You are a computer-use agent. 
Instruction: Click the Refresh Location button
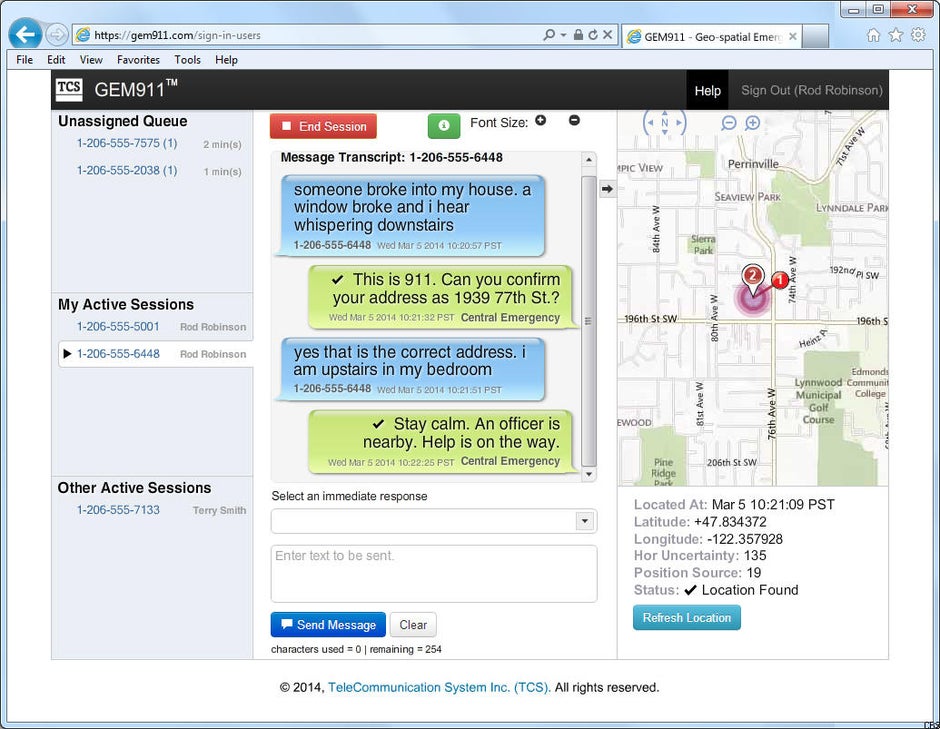click(x=686, y=617)
